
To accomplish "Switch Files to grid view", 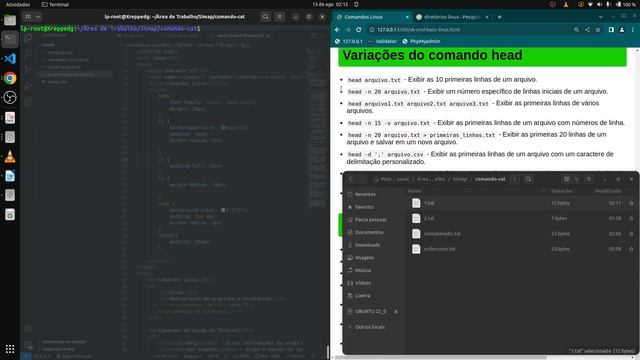I will tap(567, 179).
